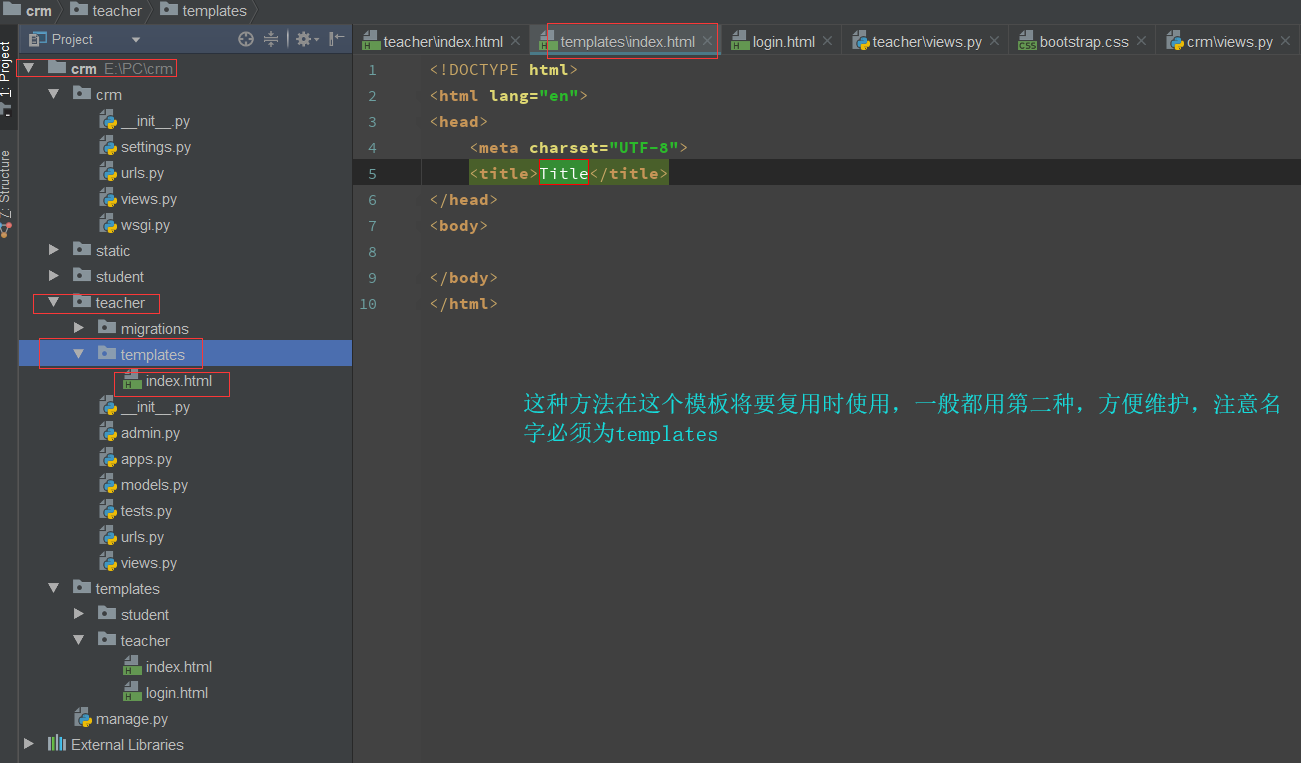
Task: Switch to the teacher\index.html editor tab
Action: [442, 41]
